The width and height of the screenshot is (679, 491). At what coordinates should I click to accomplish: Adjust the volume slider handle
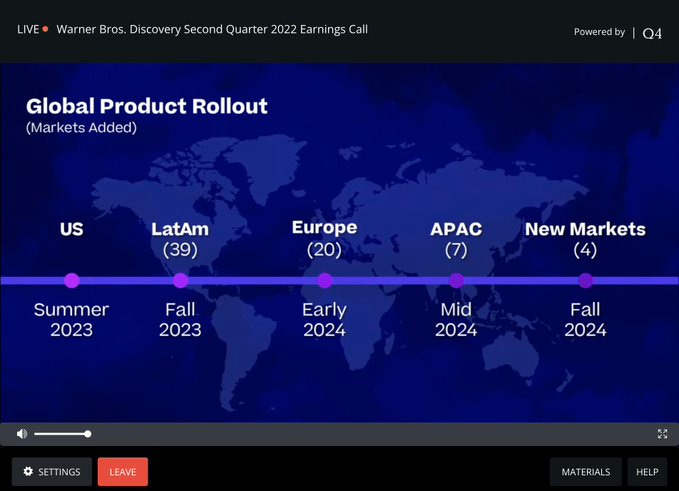tap(87, 434)
